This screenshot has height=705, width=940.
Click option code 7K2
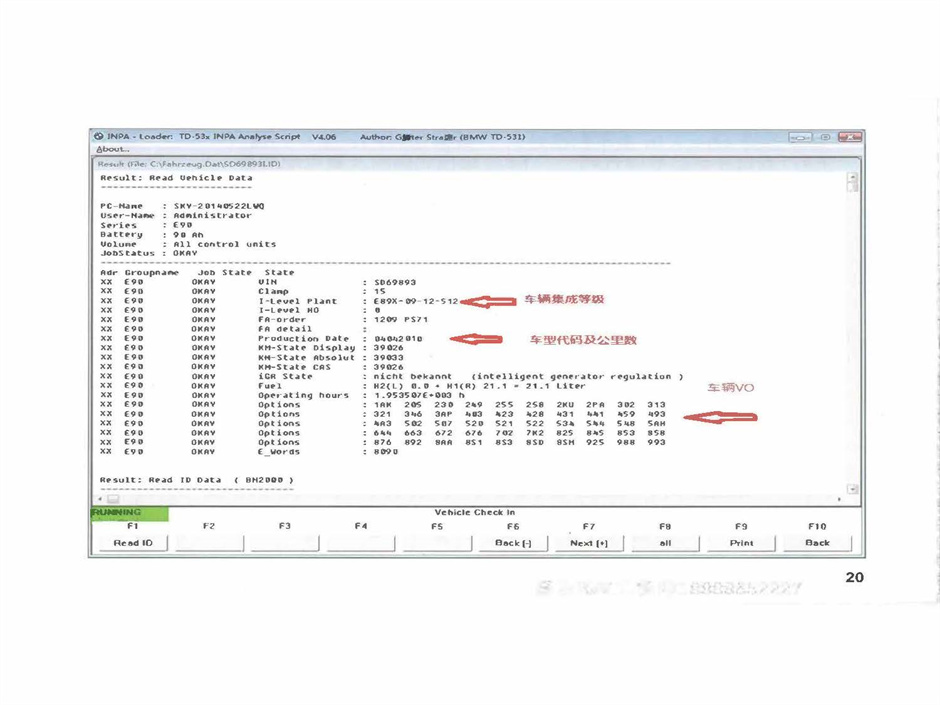point(534,433)
